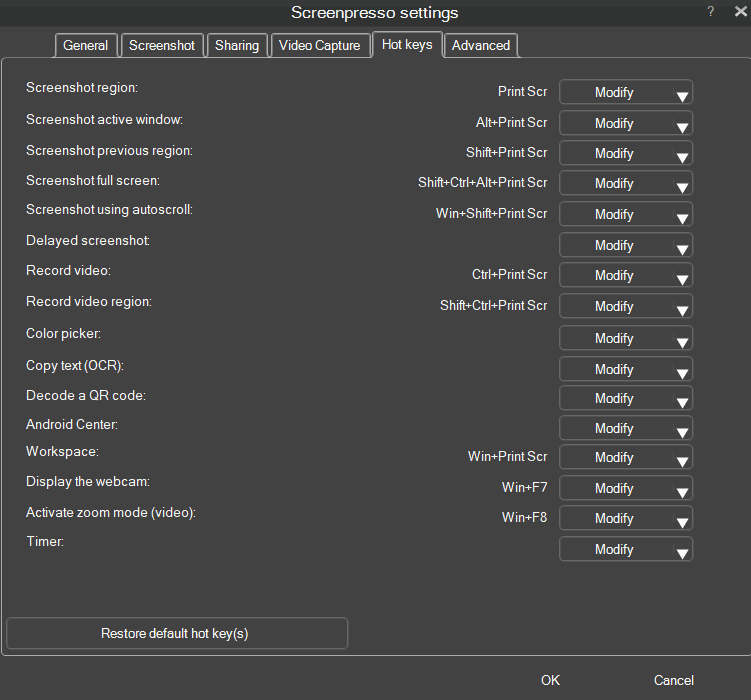Viewport: 751px width, 700px height.
Task: Open the Sharing tab
Action: (237, 45)
